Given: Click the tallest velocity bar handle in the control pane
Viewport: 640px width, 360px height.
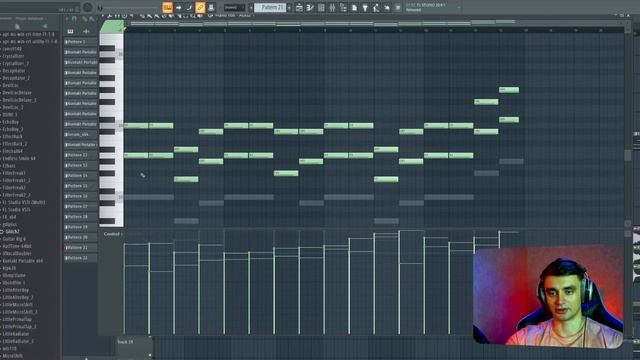Looking at the screenshot, I should [400, 231].
